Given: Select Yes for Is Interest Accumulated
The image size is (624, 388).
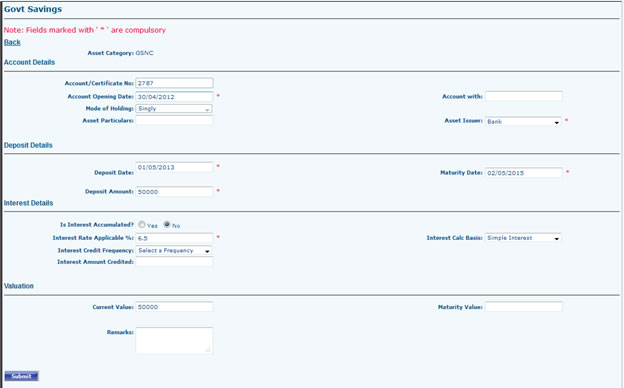Looking at the screenshot, I should tap(142, 224).
